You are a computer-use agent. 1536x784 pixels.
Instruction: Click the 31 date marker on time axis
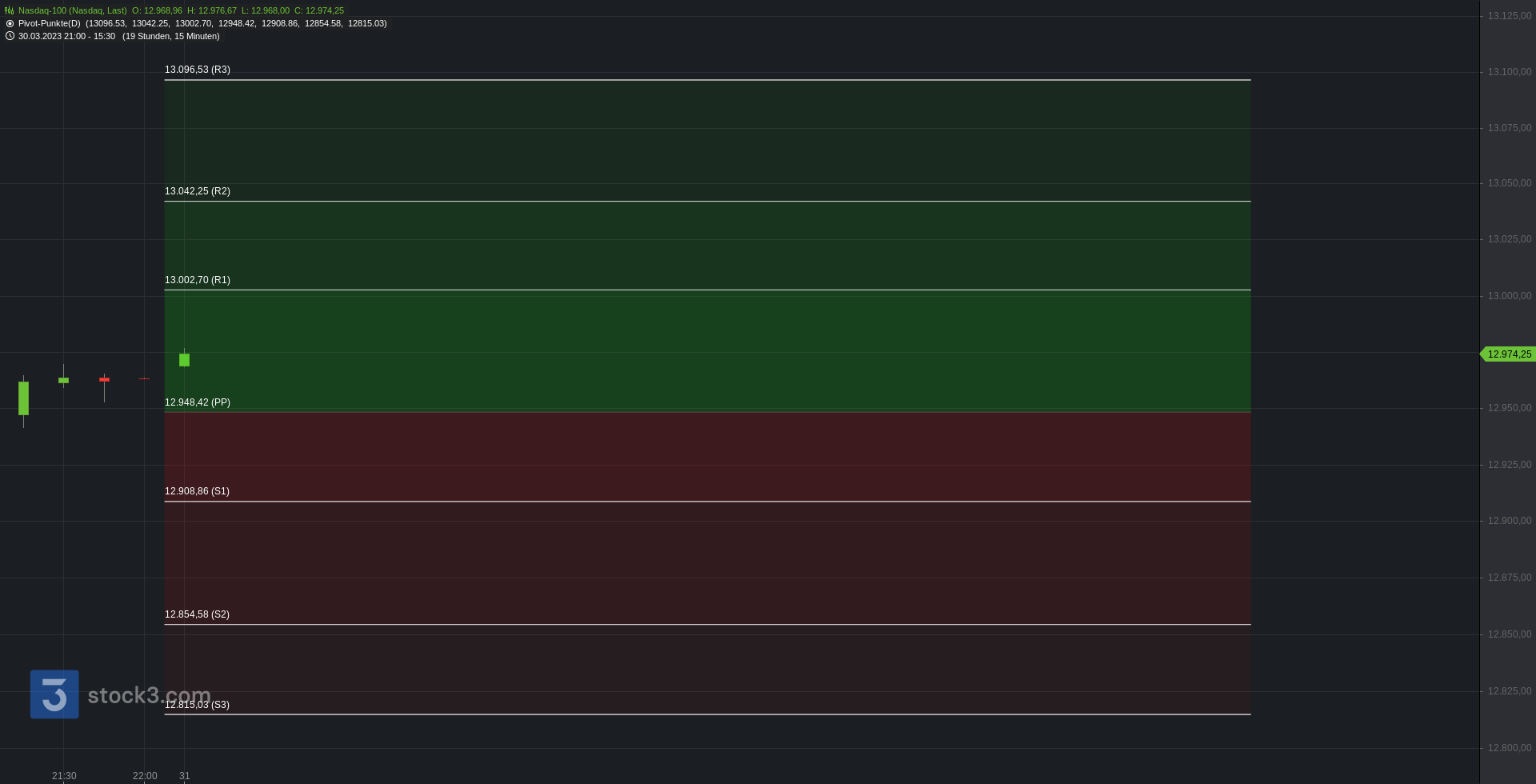pos(185,776)
